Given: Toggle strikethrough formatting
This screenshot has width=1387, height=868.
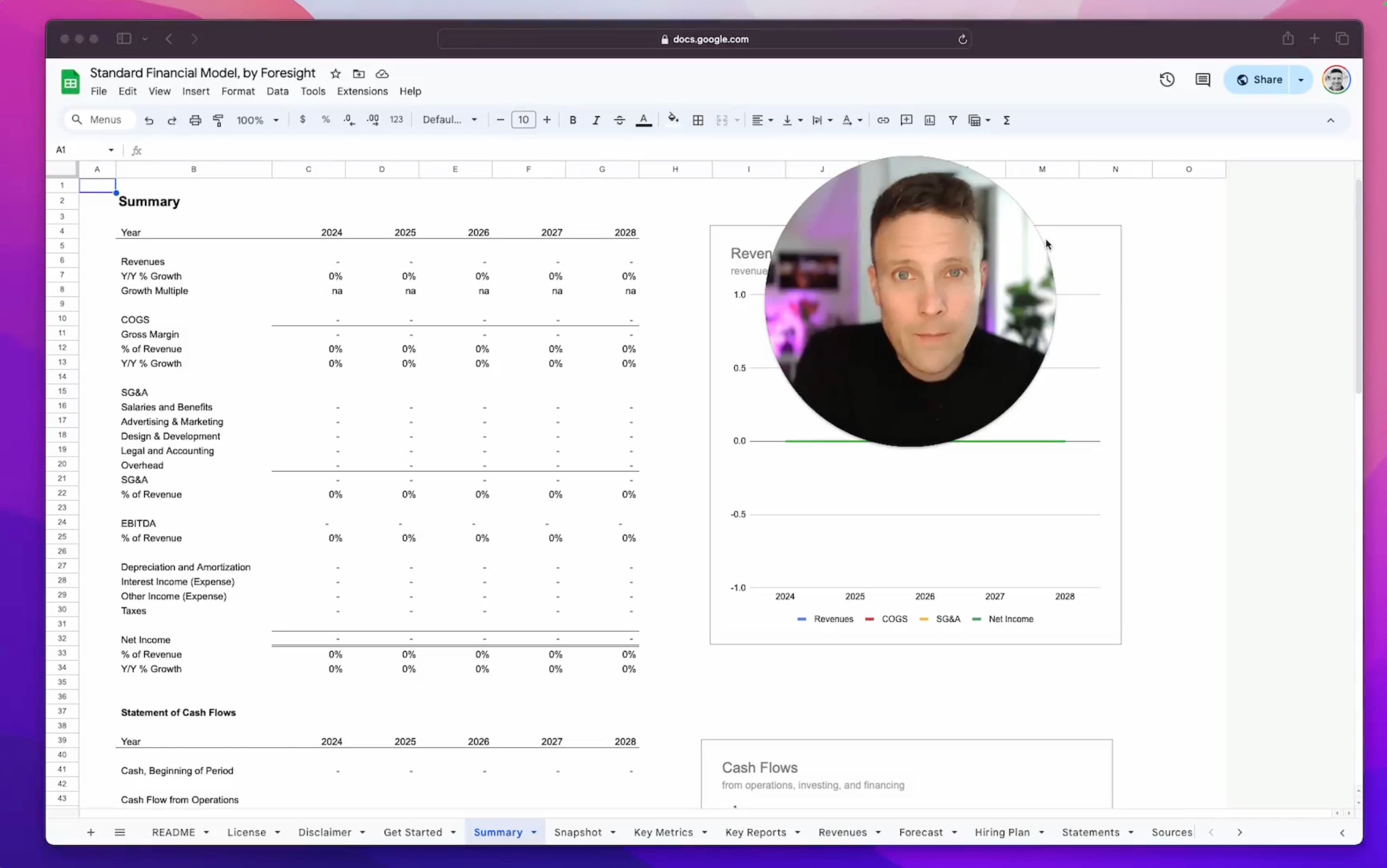Looking at the screenshot, I should point(619,120).
